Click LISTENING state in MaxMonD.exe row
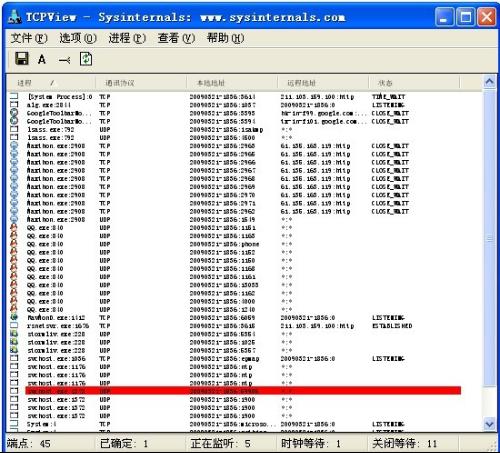Image resolution: width=500 pixels, height=453 pixels. [388, 318]
